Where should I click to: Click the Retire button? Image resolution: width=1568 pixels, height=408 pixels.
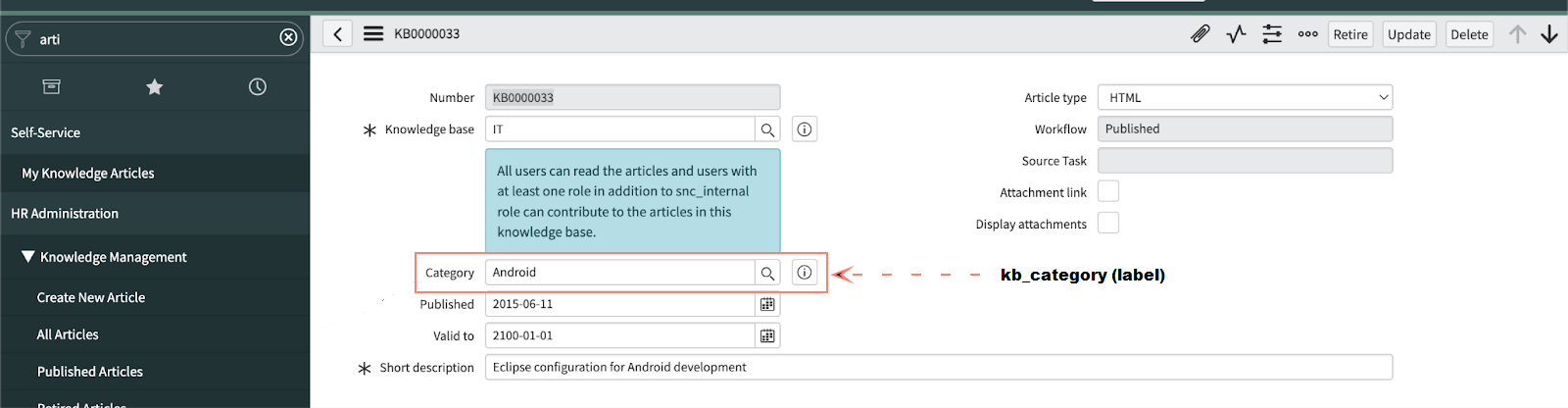[x=1349, y=34]
